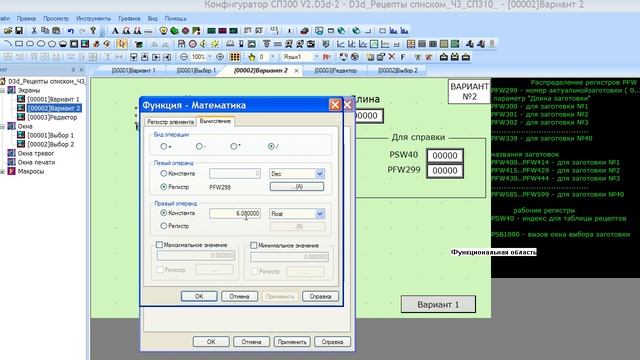Select the polygon drawing tool
Viewport: 640px width, 360px height.
point(52,44)
